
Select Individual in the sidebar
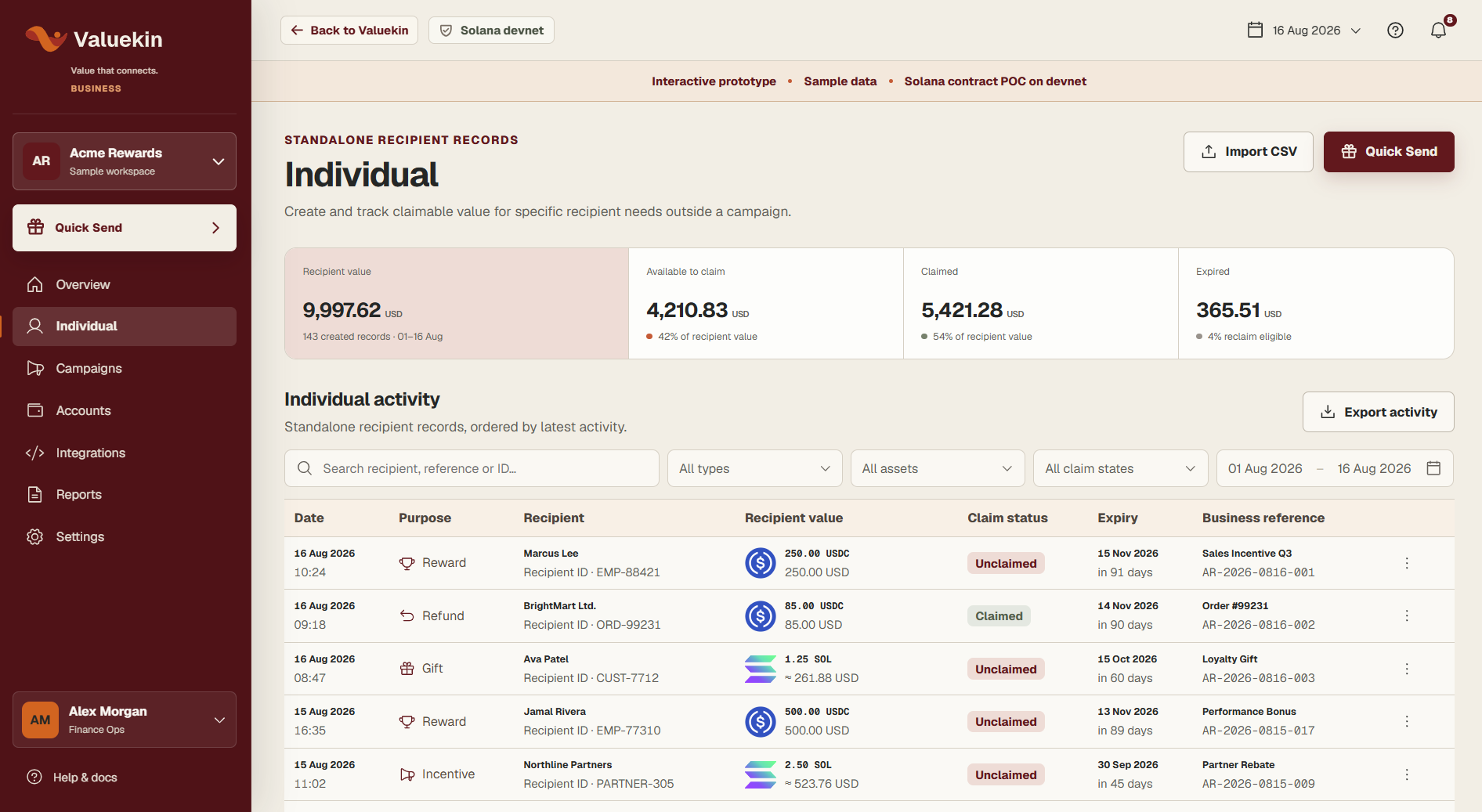tap(125, 327)
